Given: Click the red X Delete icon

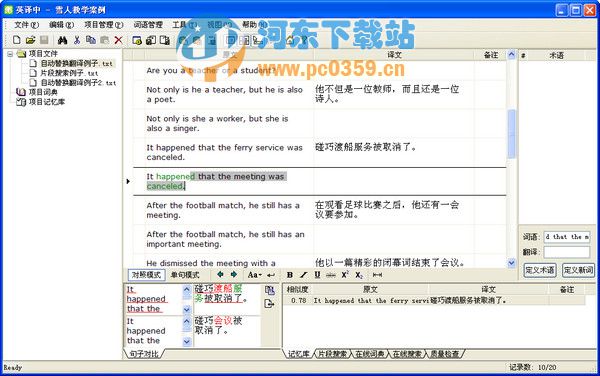Looking at the screenshot, I should pyautogui.click(x=119, y=40).
